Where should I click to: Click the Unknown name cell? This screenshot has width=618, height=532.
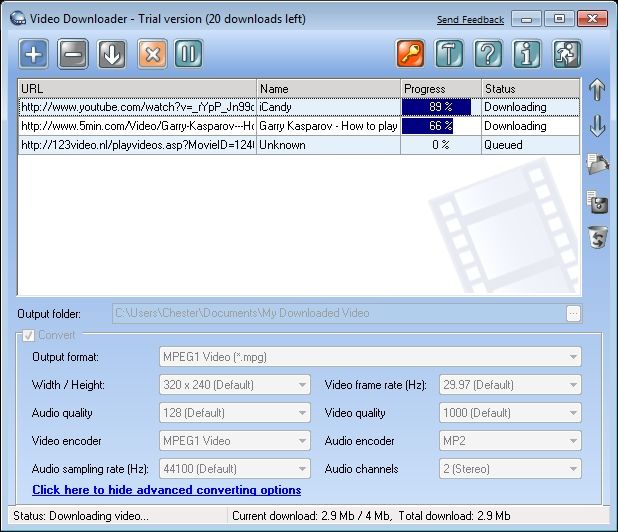pos(328,145)
